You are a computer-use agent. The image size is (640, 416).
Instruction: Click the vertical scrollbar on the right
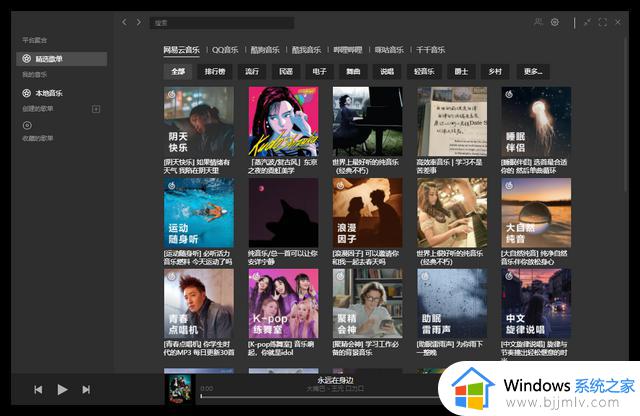pyautogui.click(x=626, y=114)
